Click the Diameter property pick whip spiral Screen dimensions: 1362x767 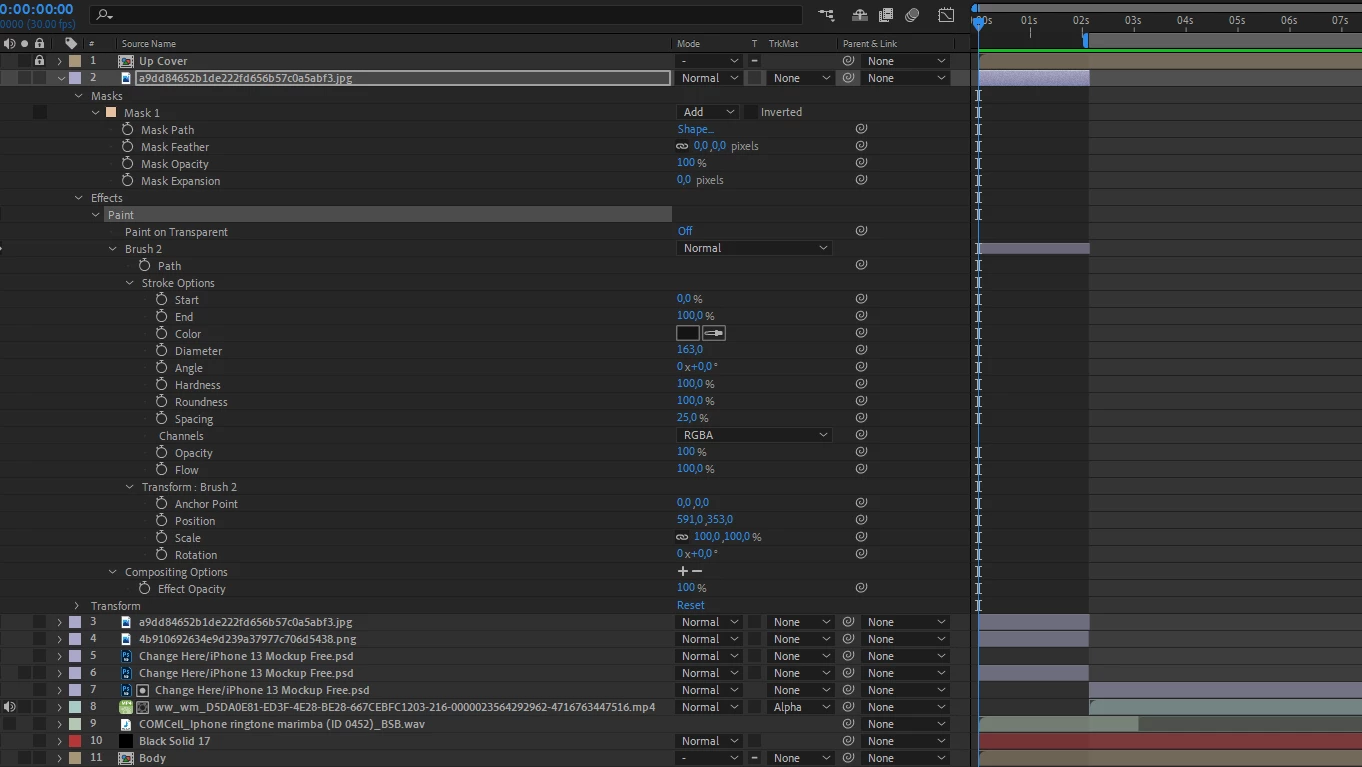(861, 350)
